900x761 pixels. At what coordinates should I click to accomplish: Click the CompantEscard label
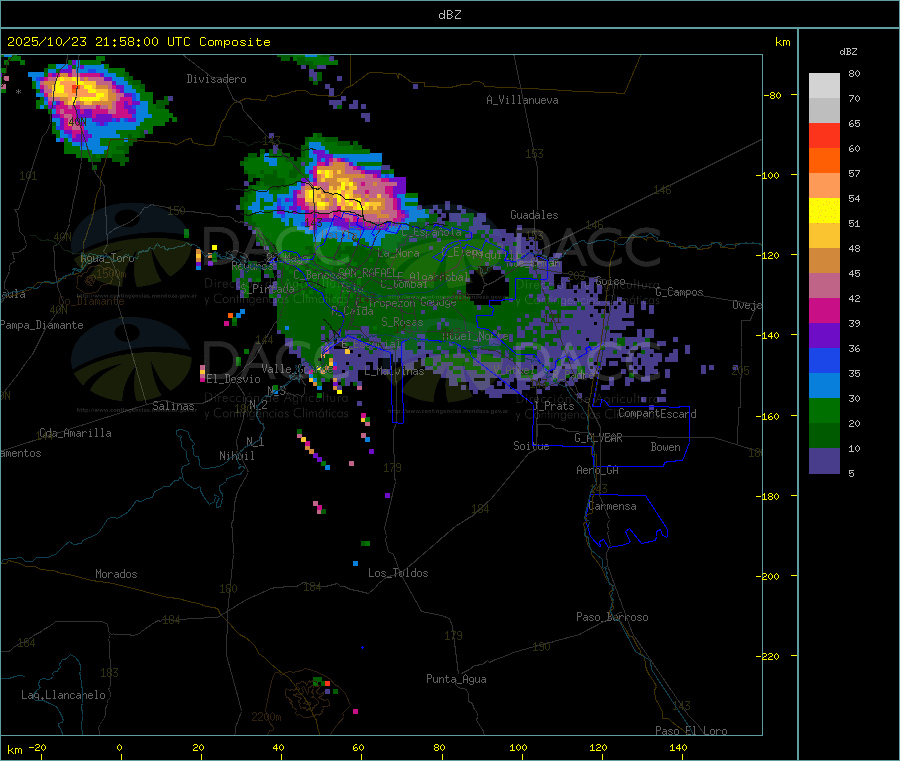point(657,413)
